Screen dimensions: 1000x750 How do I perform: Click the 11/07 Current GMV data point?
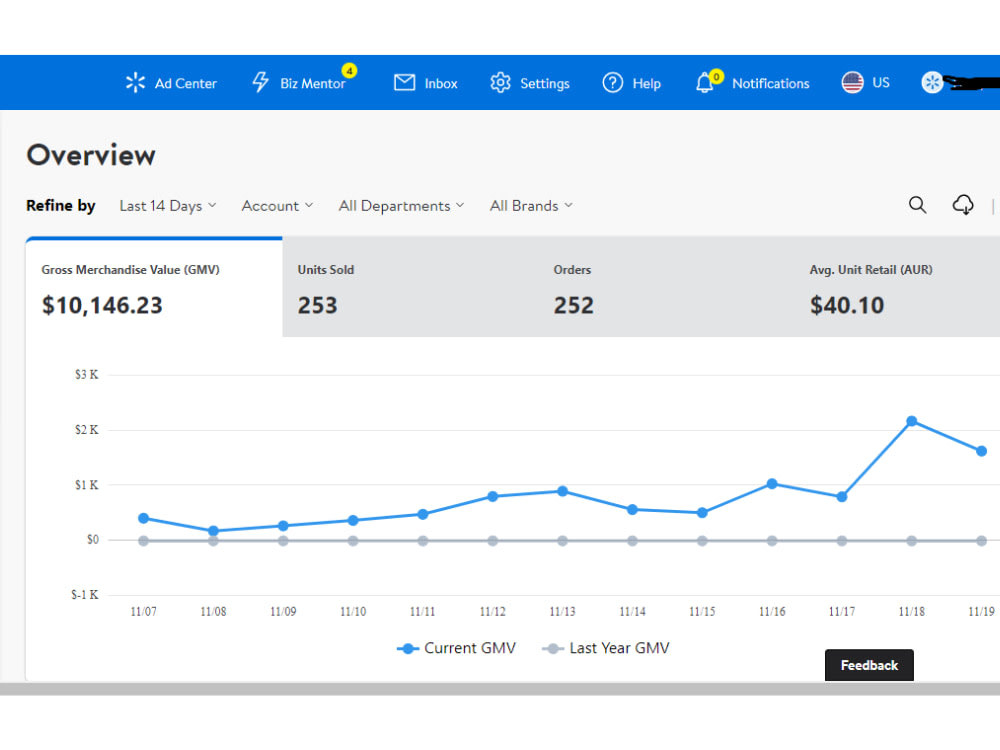coord(143,518)
